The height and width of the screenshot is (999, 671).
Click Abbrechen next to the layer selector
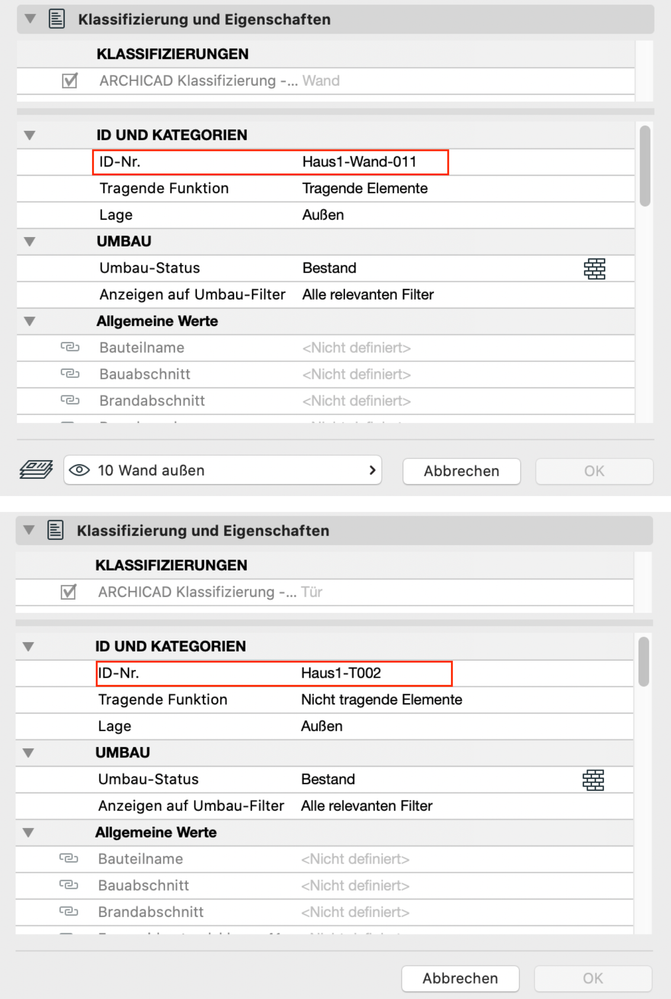(462, 470)
